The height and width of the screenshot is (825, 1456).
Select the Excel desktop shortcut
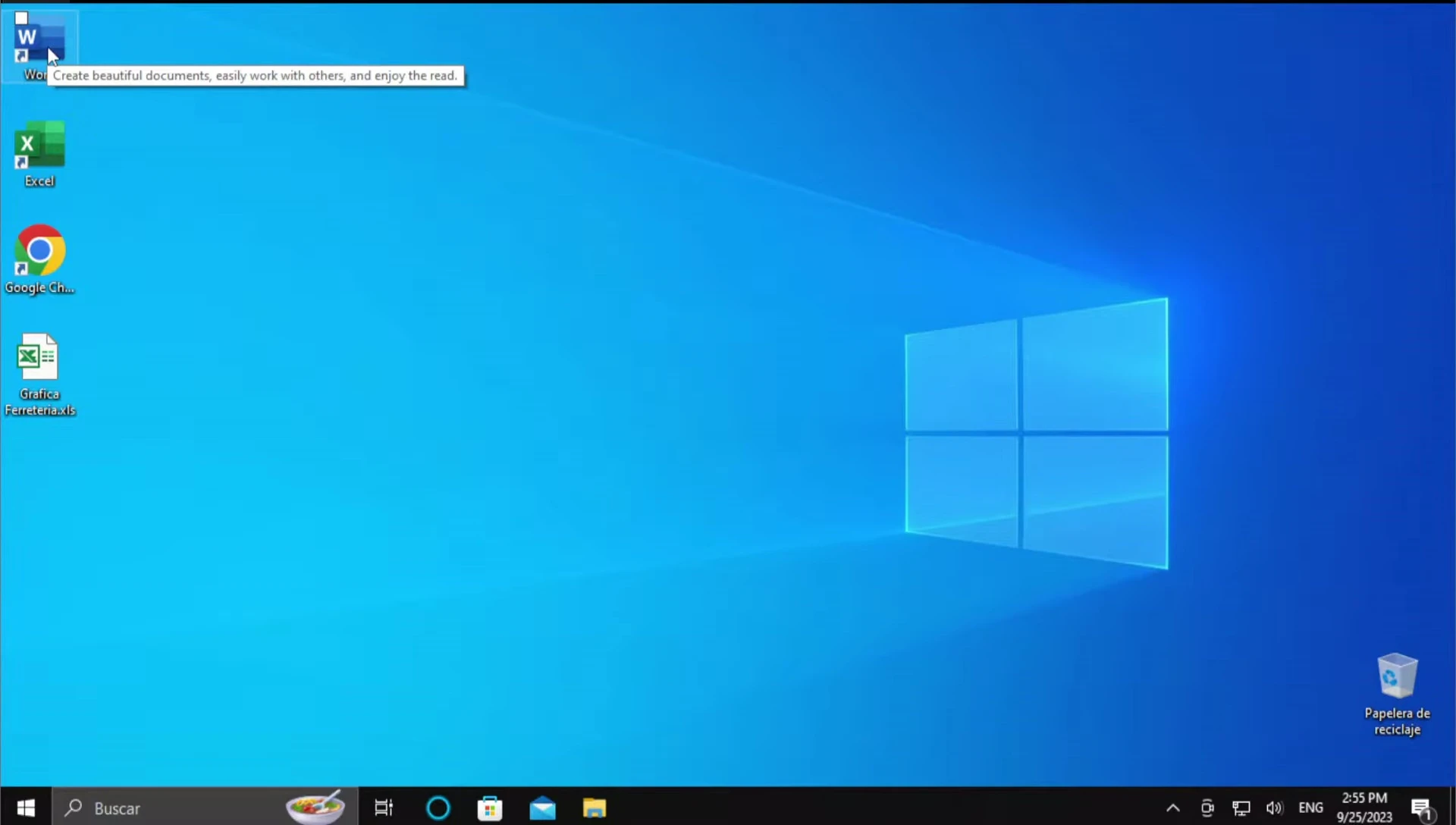(x=39, y=154)
